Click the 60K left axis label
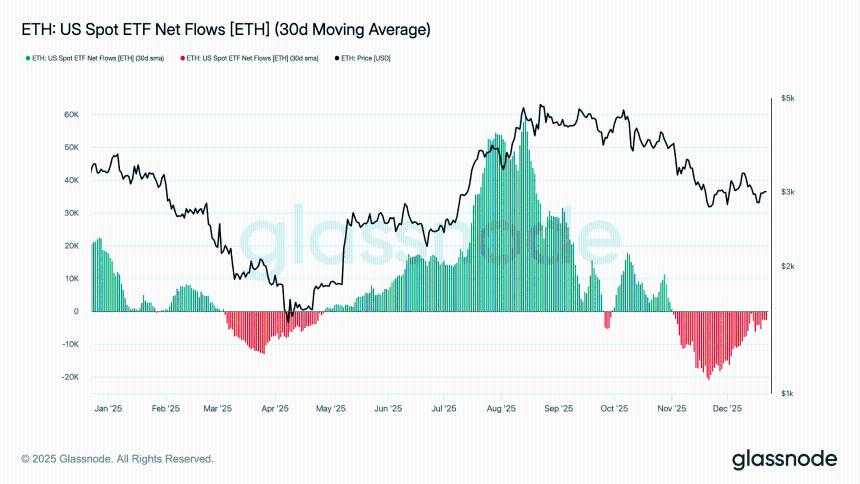The height and width of the screenshot is (484, 860). coord(70,115)
